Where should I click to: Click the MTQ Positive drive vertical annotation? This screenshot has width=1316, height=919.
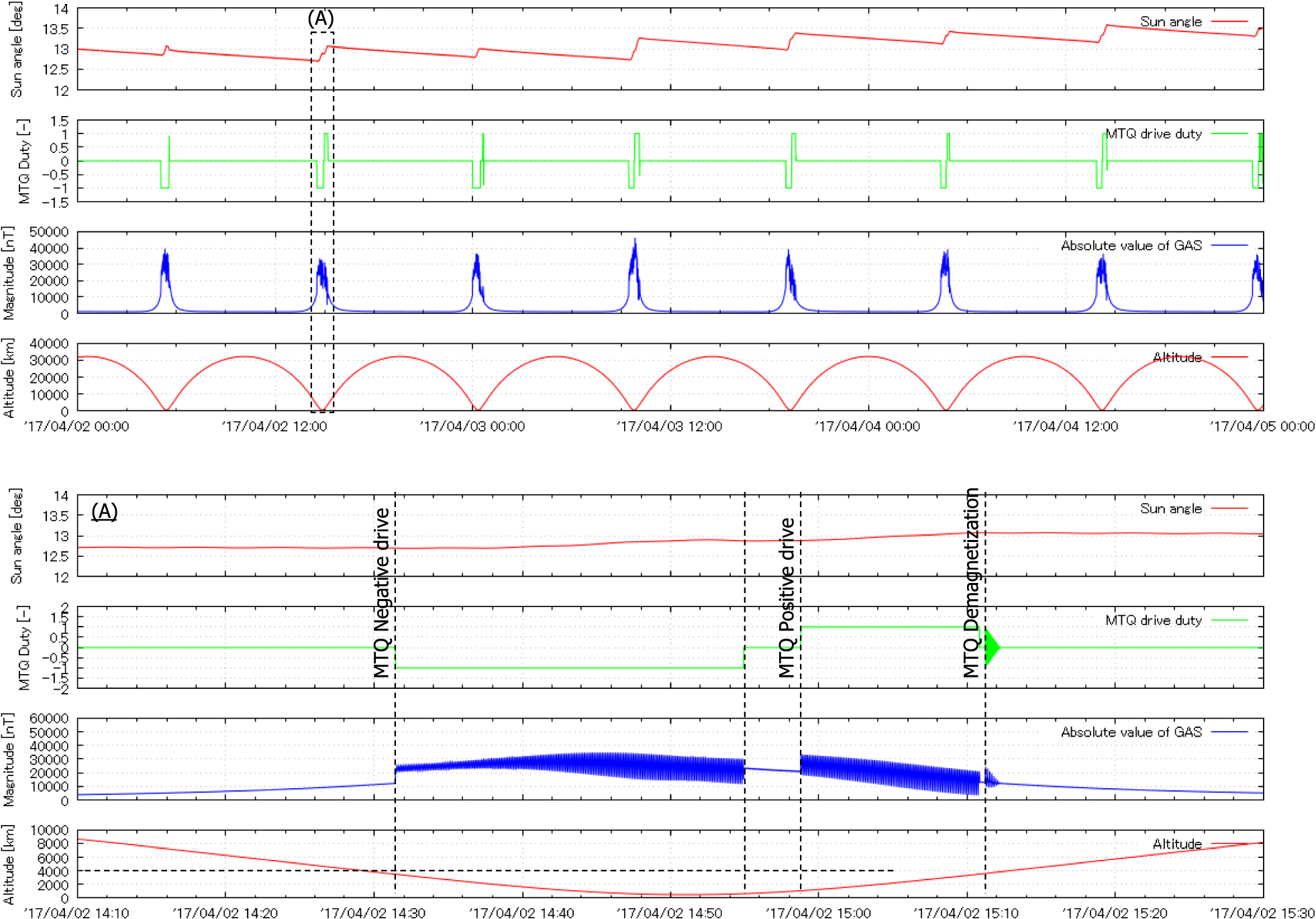tap(787, 598)
